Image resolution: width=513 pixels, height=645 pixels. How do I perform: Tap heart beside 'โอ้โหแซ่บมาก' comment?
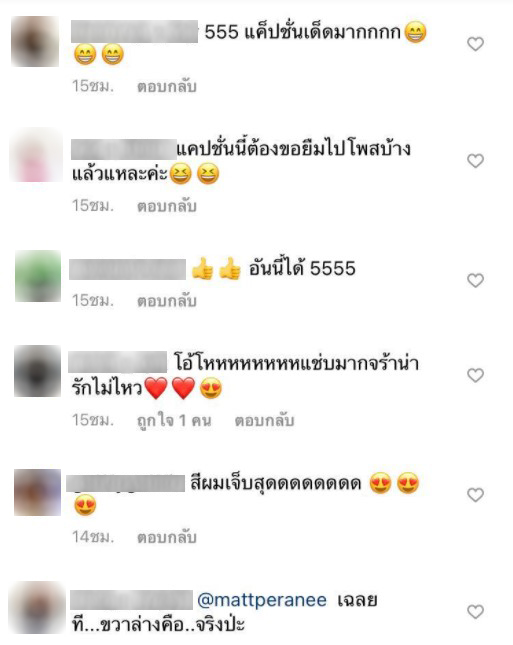click(x=476, y=375)
